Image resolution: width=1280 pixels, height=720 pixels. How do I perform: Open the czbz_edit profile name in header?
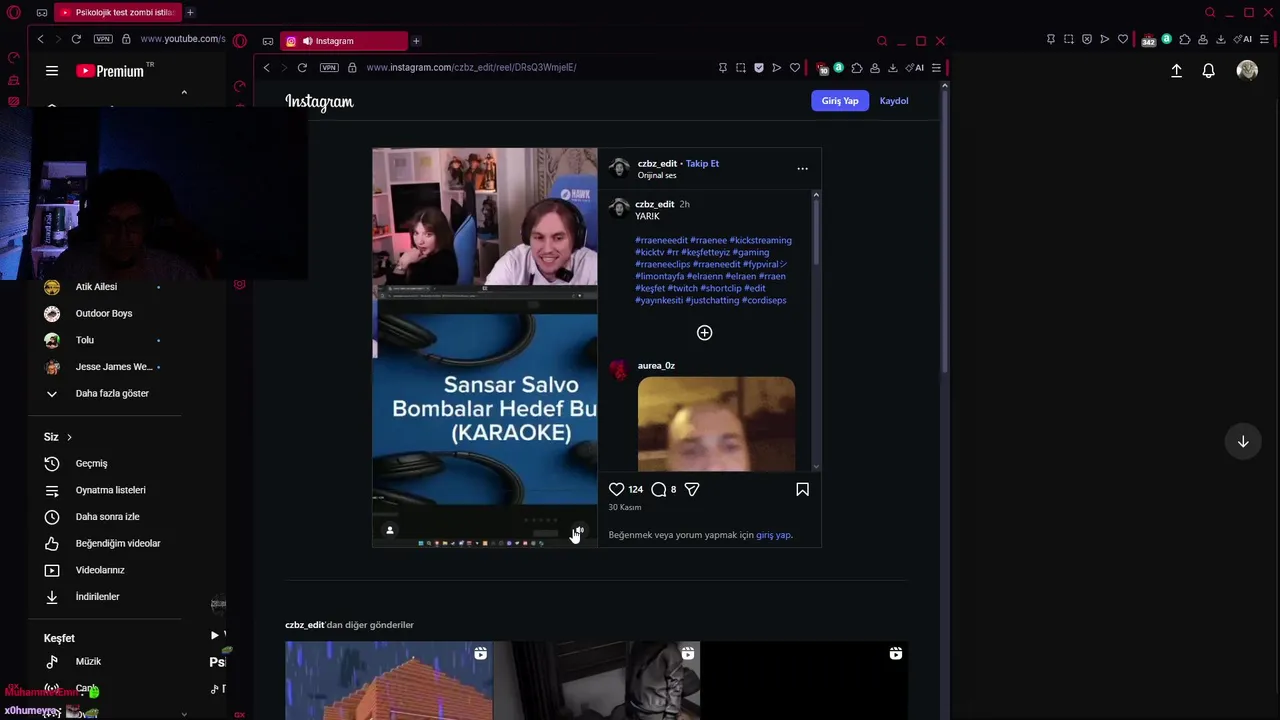coord(657,163)
